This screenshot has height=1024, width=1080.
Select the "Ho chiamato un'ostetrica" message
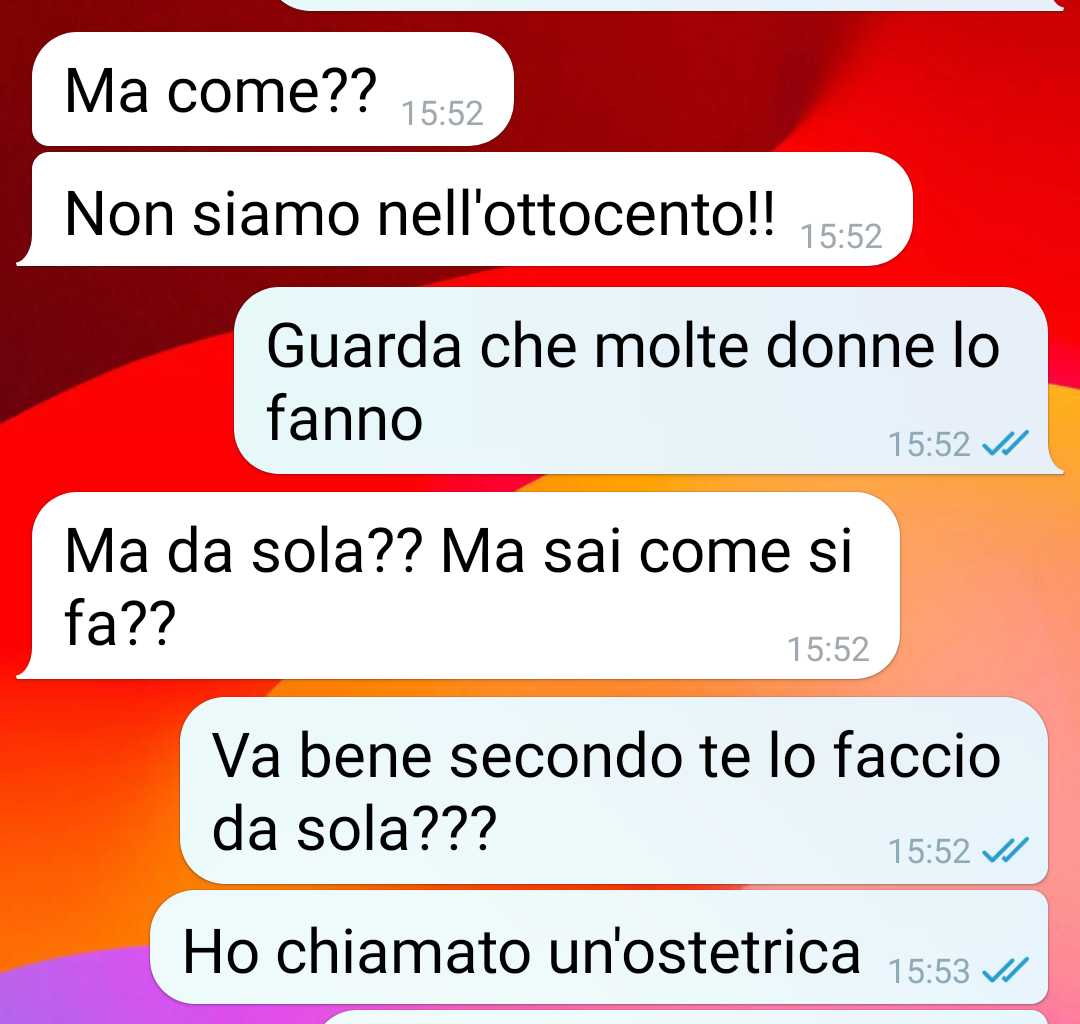coord(599,947)
